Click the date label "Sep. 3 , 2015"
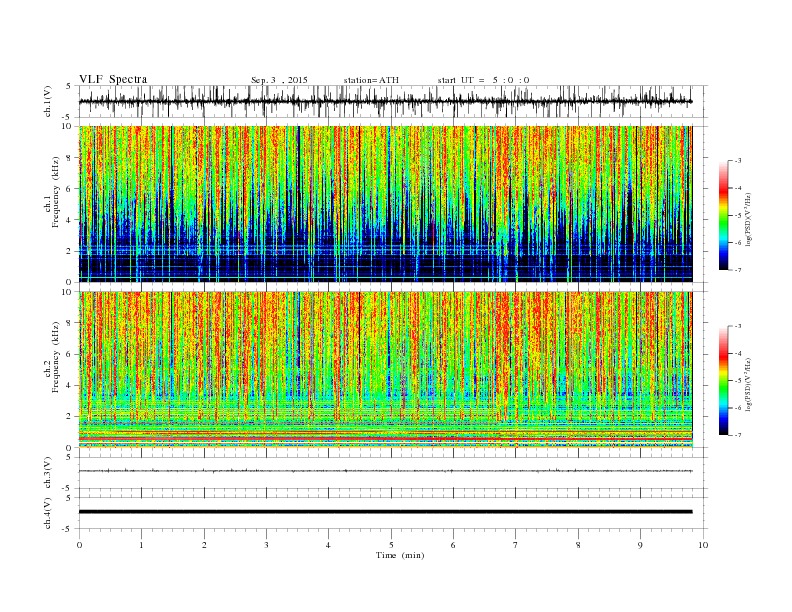Image resolution: width=792 pixels, height=612 pixels. pyautogui.click(x=279, y=80)
